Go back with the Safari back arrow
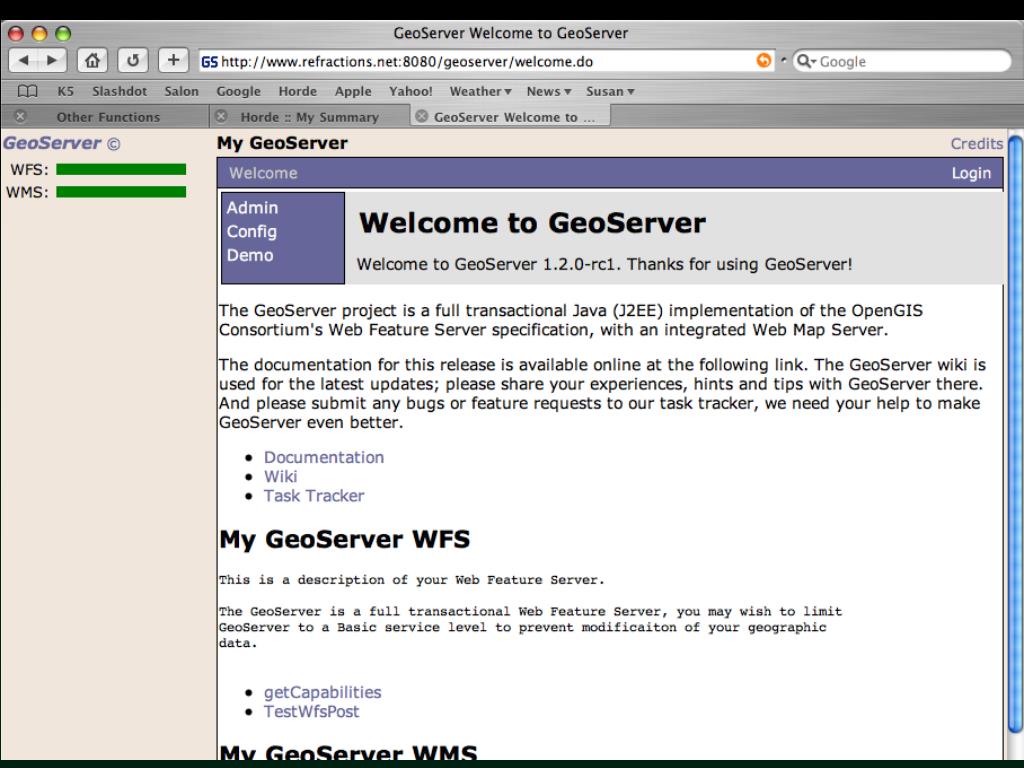The height and width of the screenshot is (768, 1024). tap(24, 61)
